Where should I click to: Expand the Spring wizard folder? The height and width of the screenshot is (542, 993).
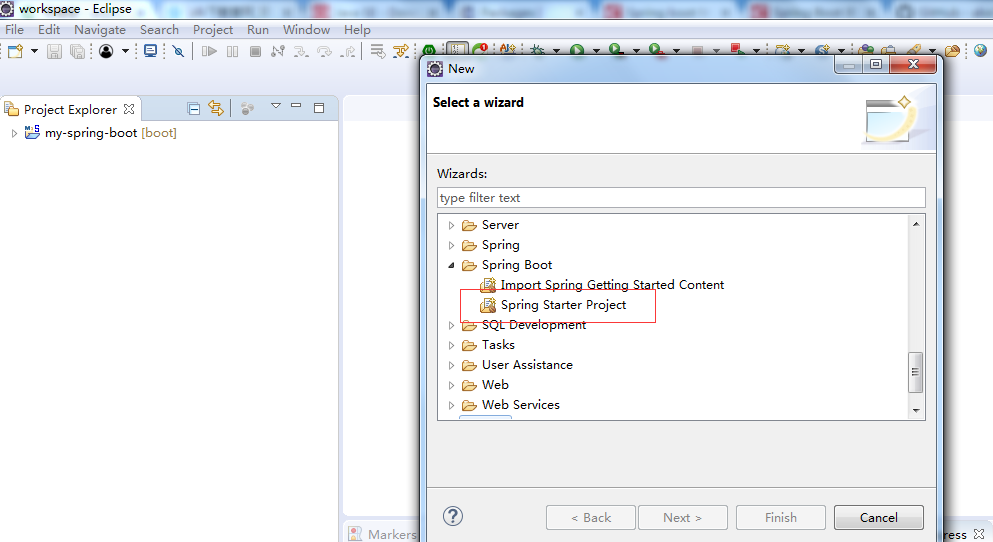(x=451, y=246)
